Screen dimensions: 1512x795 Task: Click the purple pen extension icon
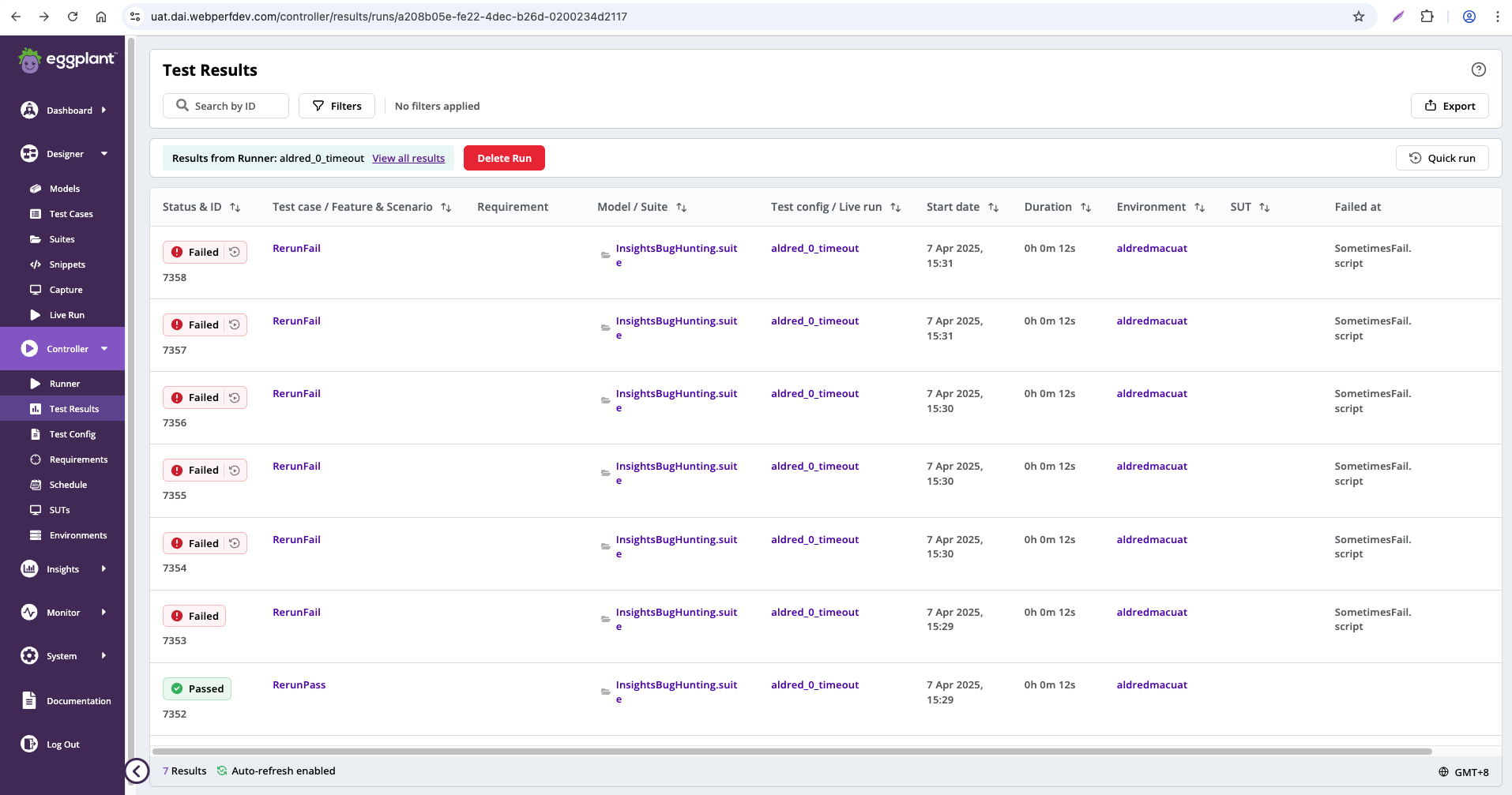(x=1398, y=17)
